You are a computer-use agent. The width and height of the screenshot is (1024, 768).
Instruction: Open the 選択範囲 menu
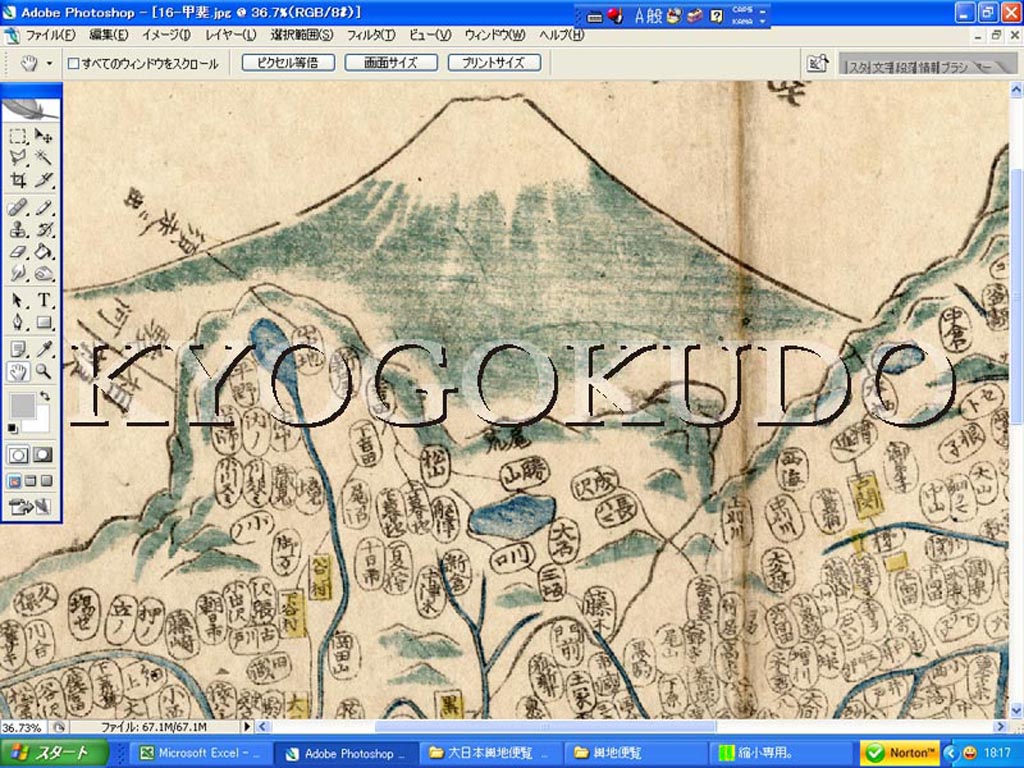302,35
